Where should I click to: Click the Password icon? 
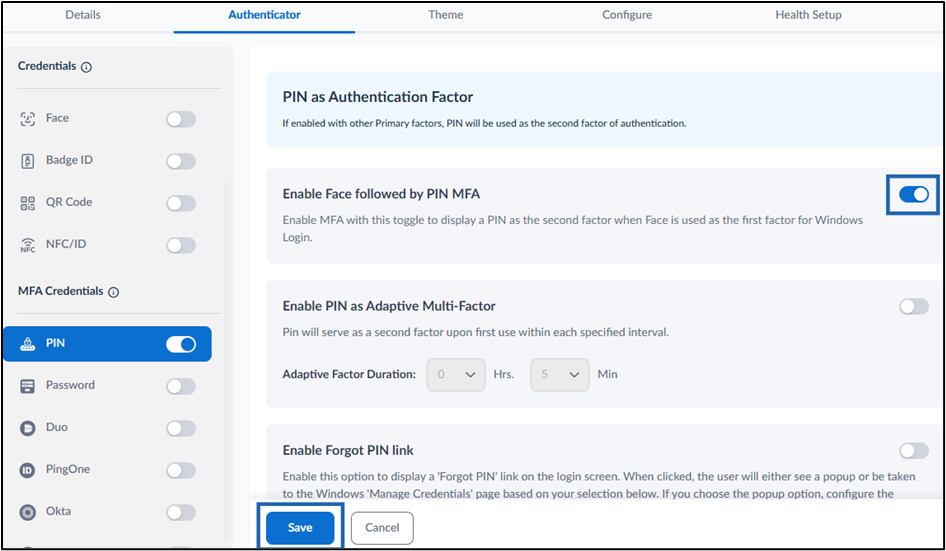pyautogui.click(x=28, y=386)
